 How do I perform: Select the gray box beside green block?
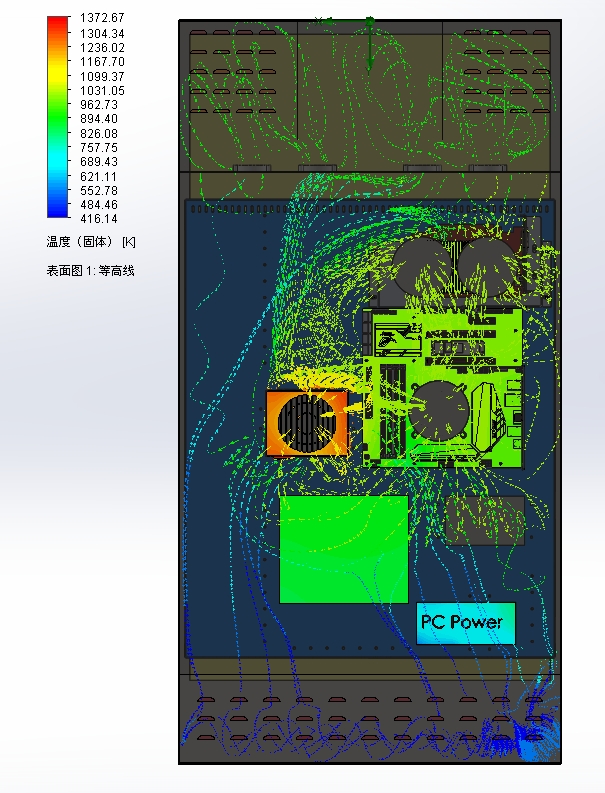point(484,520)
